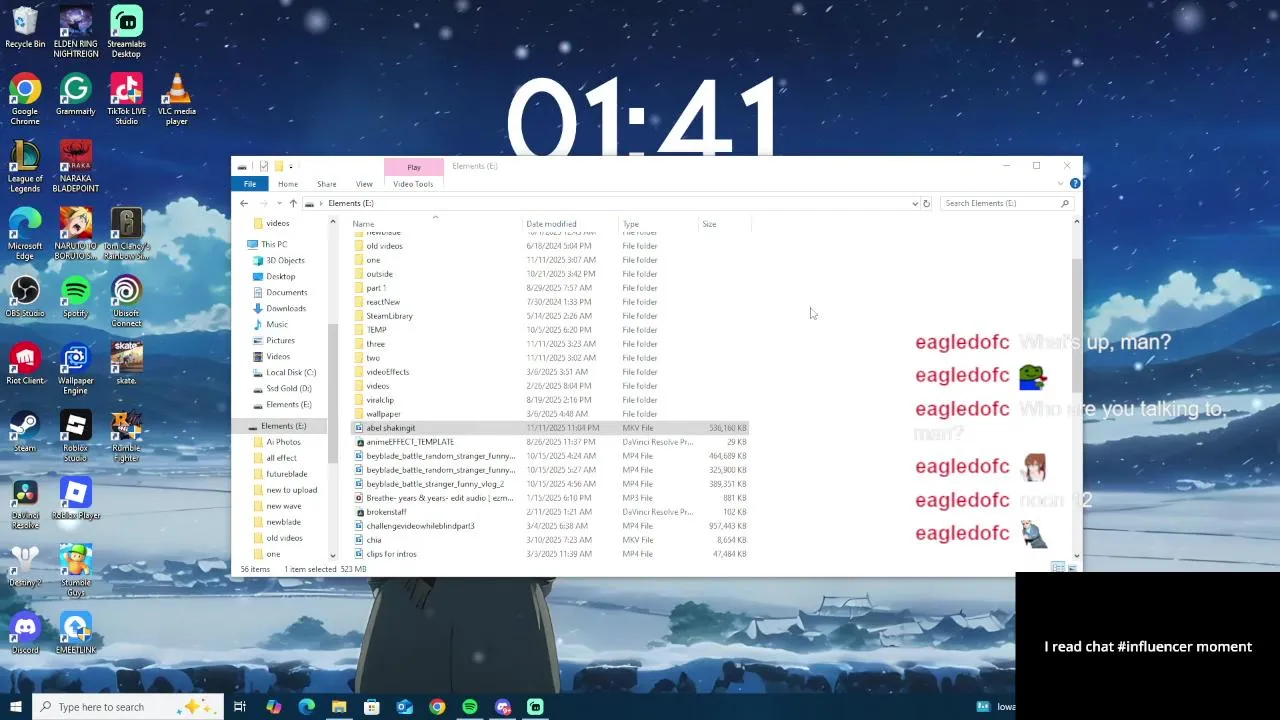1280x720 pixels.
Task: Open Microsoft Edge desktop icon
Action: [x=25, y=234]
